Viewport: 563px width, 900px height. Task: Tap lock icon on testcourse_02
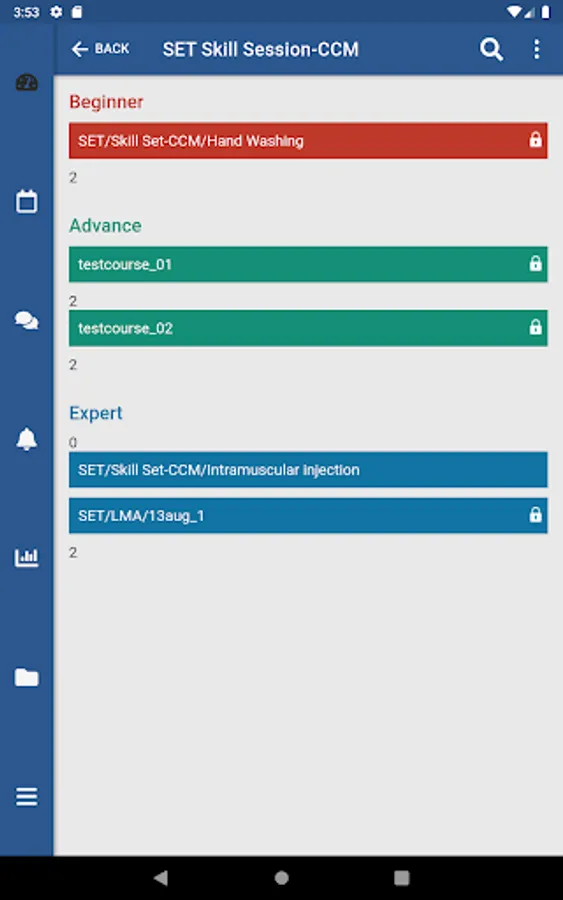pyautogui.click(x=535, y=327)
